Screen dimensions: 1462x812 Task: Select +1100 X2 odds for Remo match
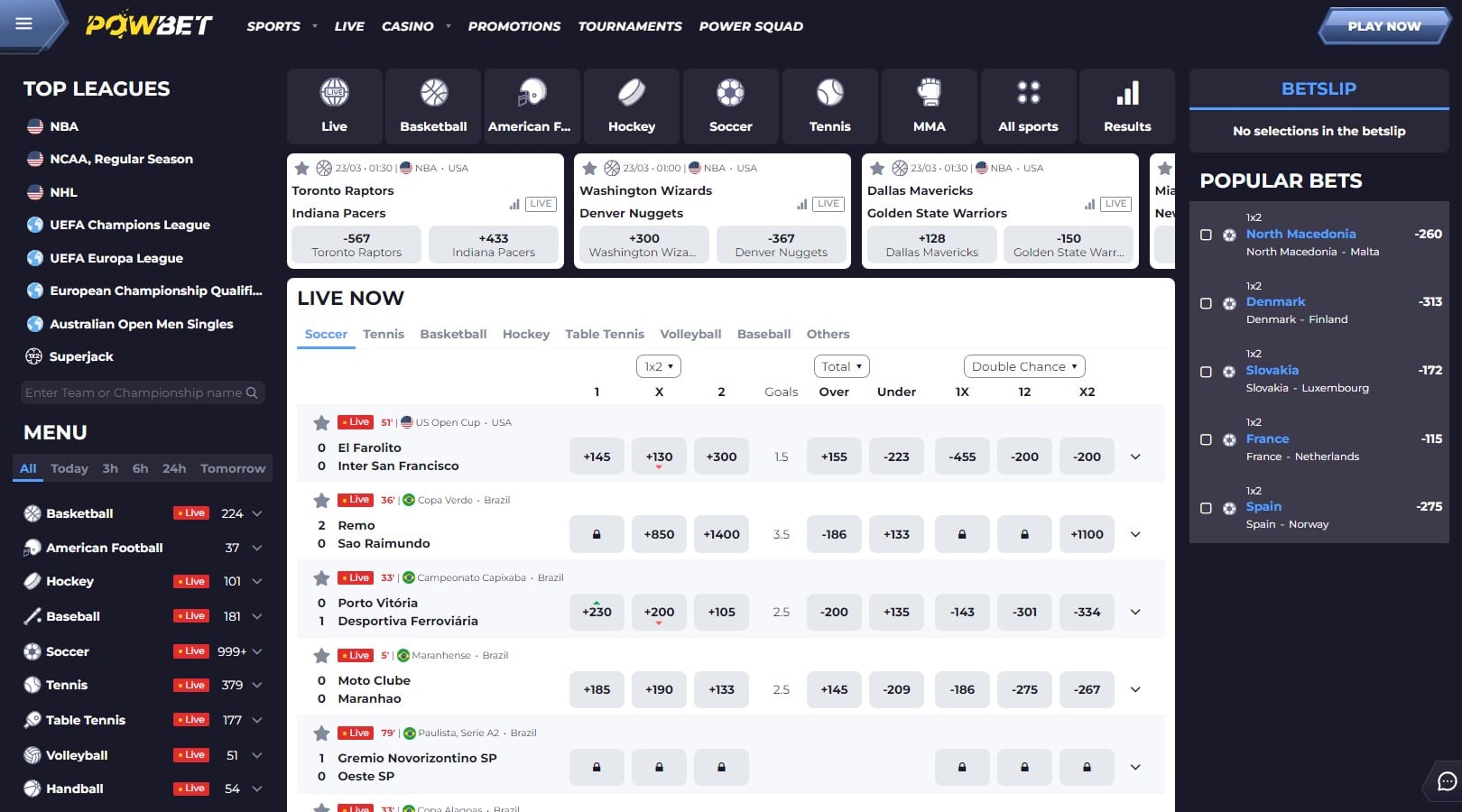point(1087,534)
